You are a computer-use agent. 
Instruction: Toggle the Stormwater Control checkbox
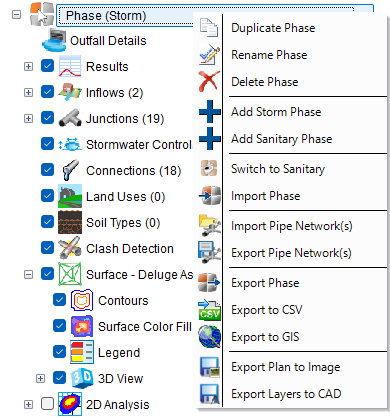(x=47, y=144)
